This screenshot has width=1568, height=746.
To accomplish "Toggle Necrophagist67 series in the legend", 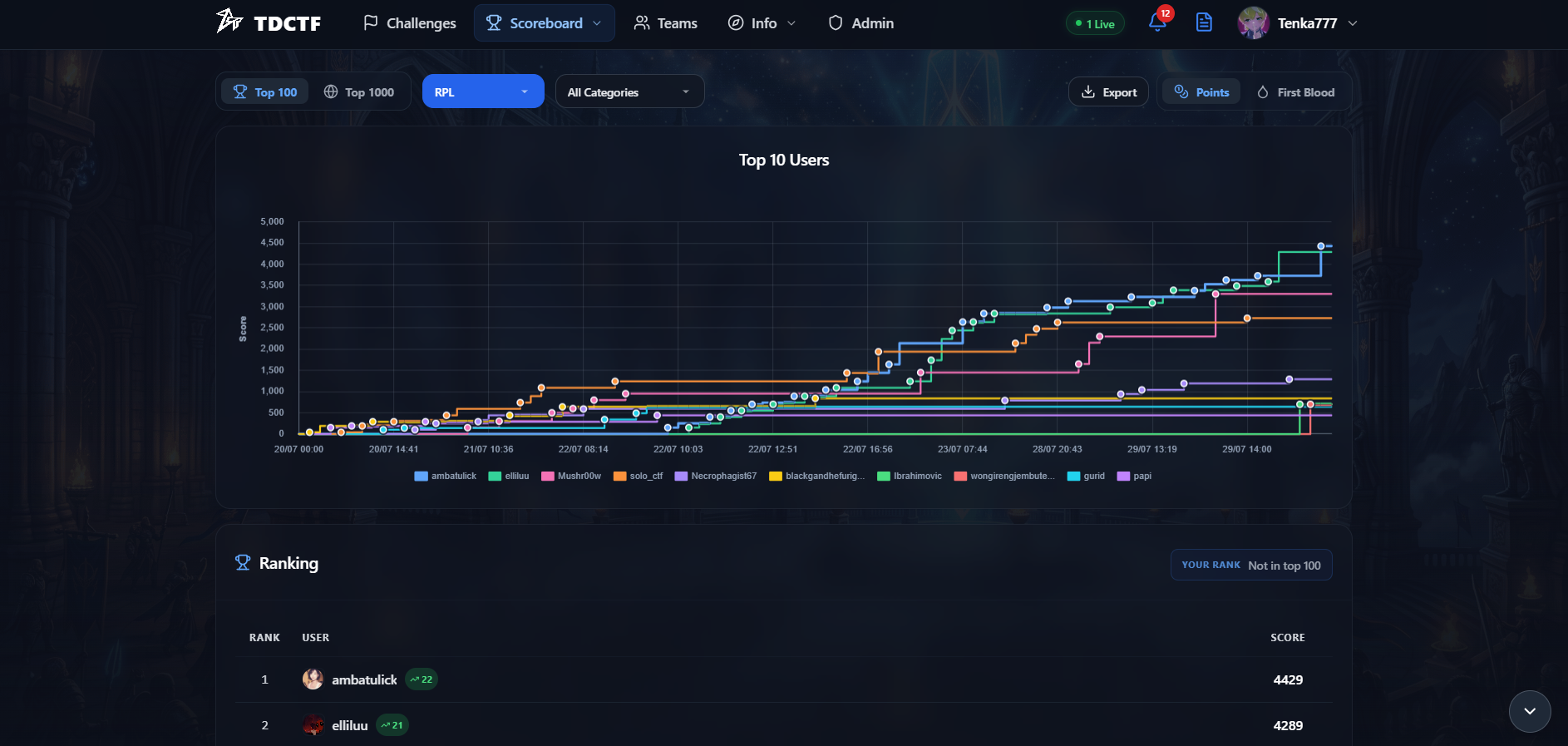I will (716, 476).
